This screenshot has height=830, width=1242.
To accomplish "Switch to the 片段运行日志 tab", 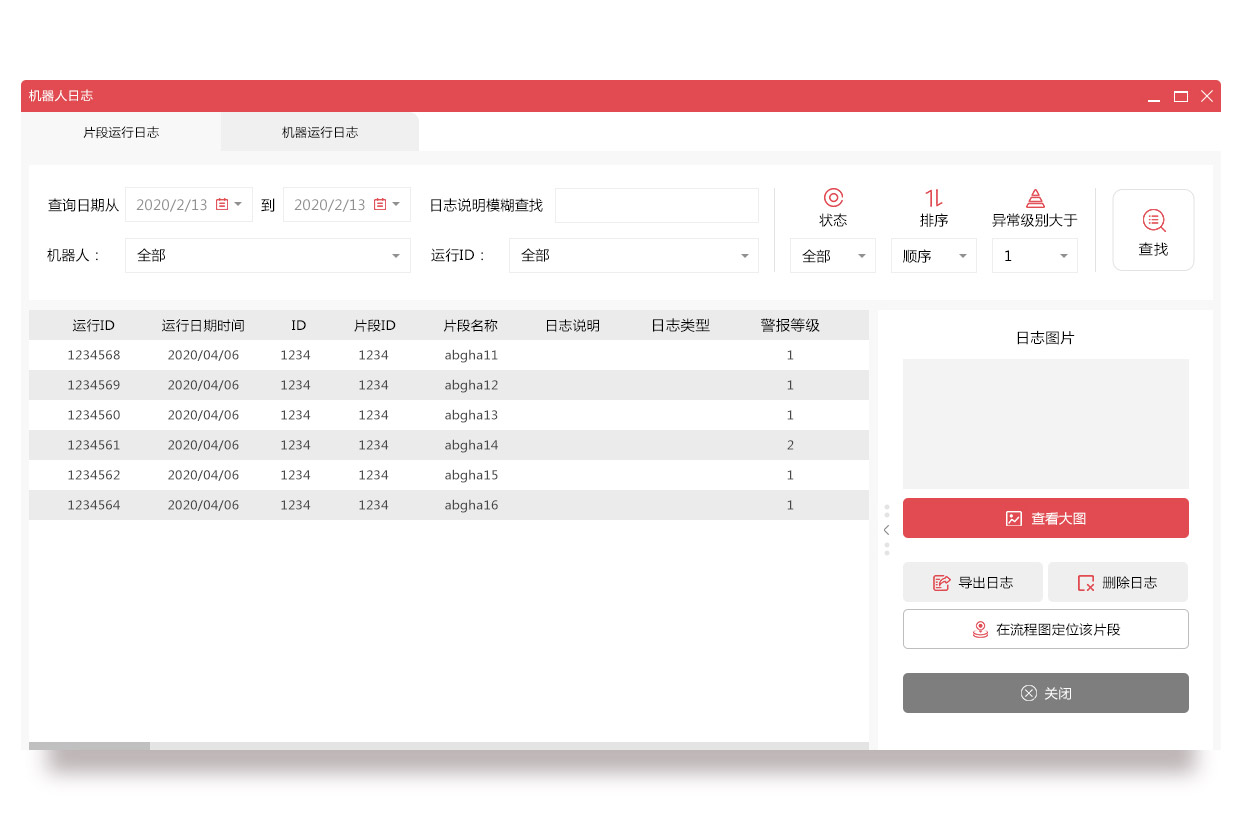I will (x=121, y=132).
